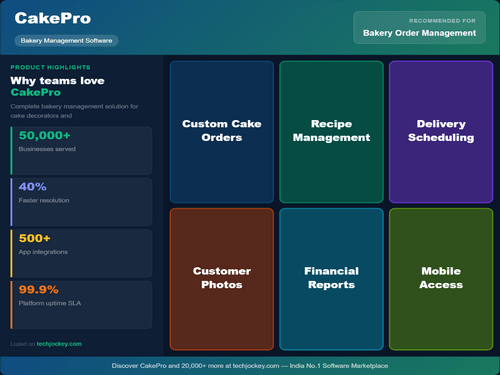Click the footer Discover CakePro banner text
The height and width of the screenshot is (375, 500).
pos(250,366)
